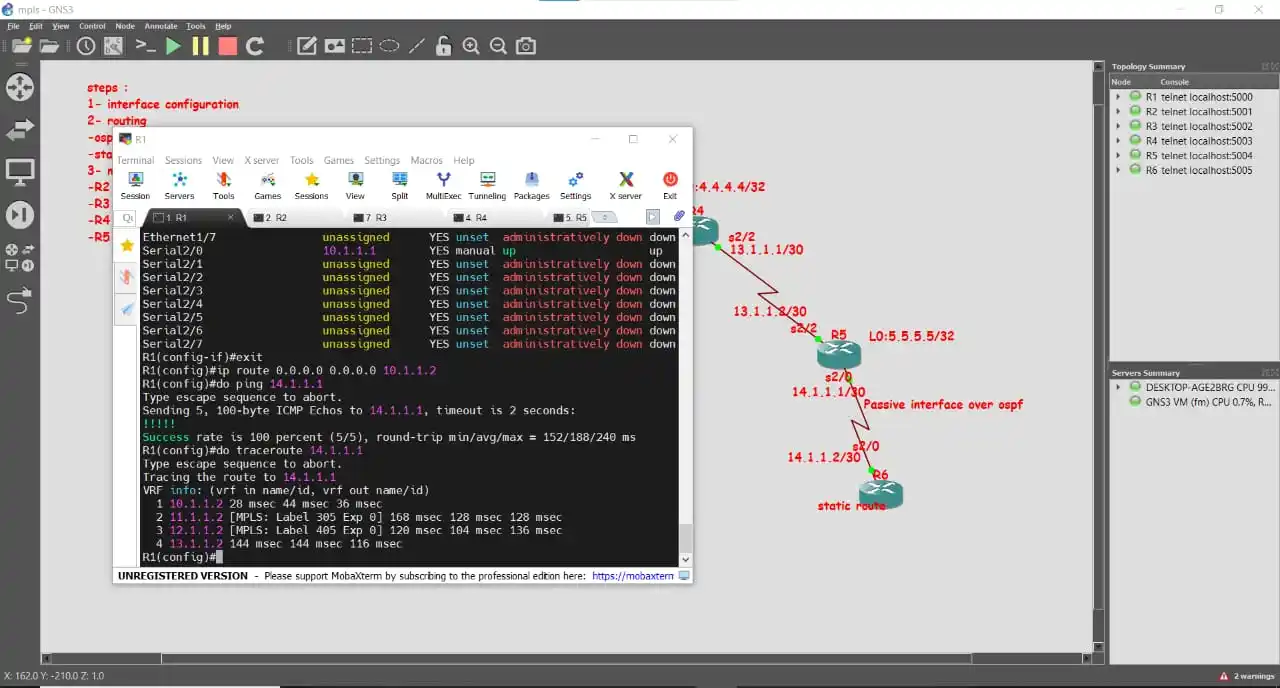The image size is (1280, 688).
Task: Open console to all devices
Action: tap(145, 46)
